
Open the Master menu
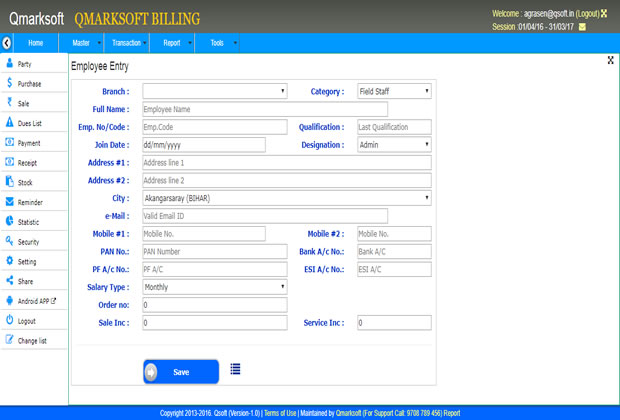(x=86, y=43)
